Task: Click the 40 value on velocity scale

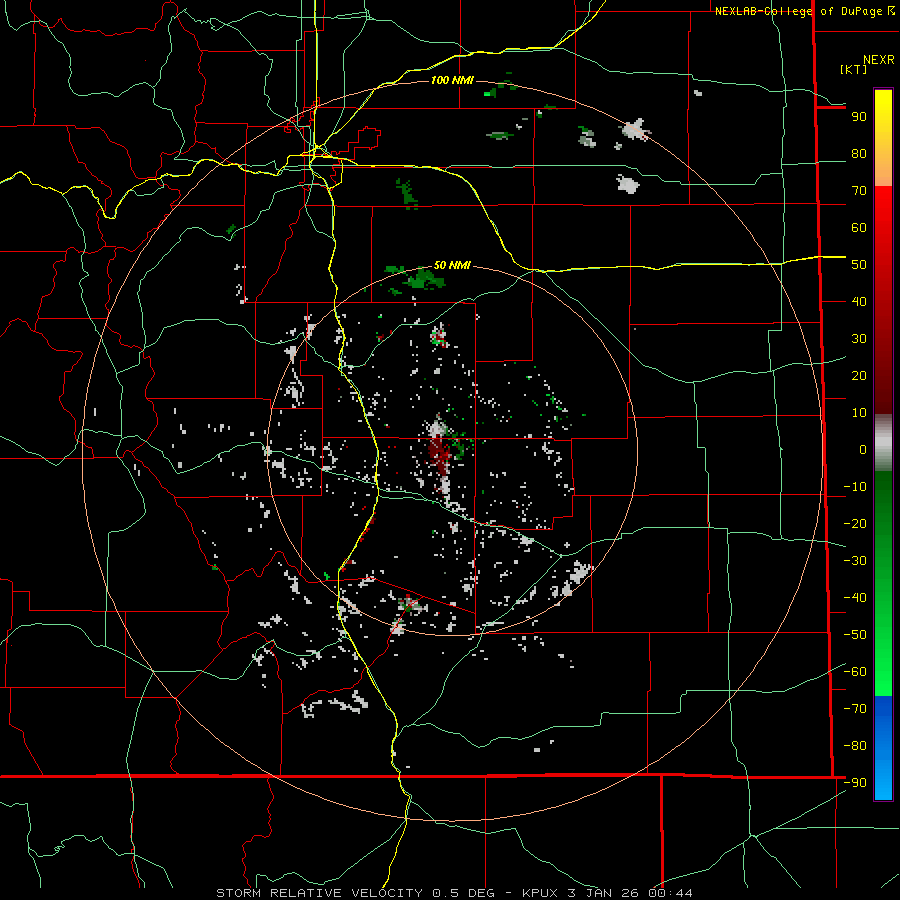Action: 859,302
